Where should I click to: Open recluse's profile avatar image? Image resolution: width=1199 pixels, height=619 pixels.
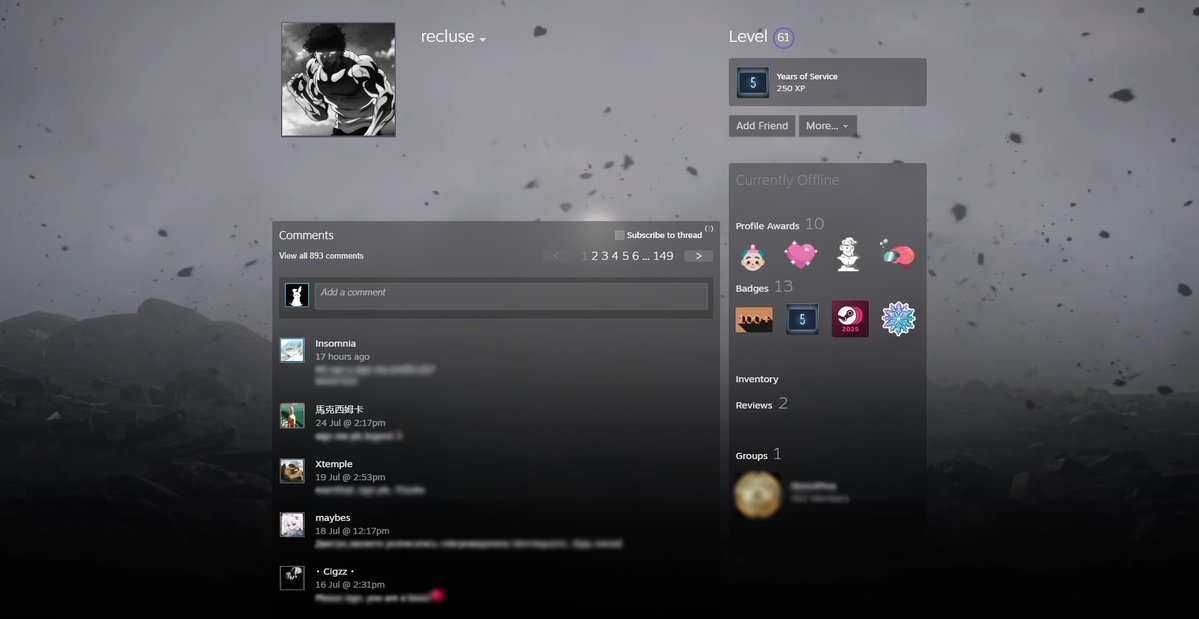338,79
